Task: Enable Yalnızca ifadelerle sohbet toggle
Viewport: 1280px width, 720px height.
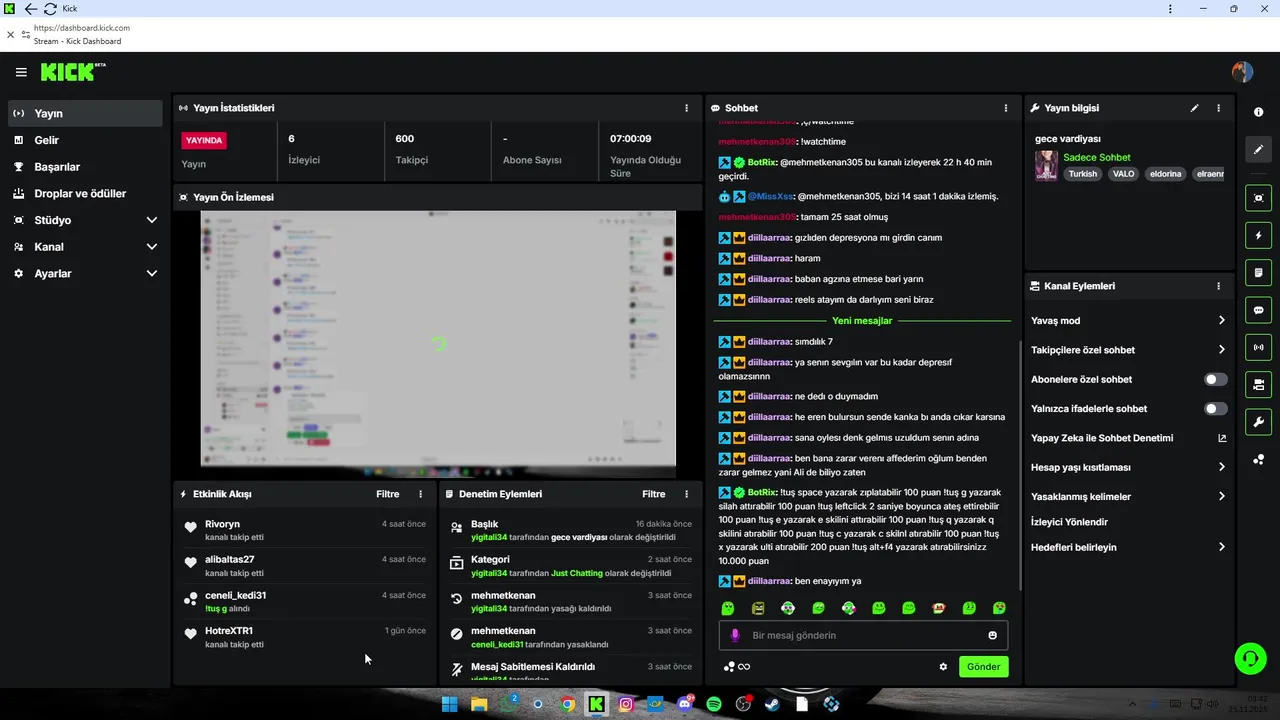Action: click(1215, 409)
